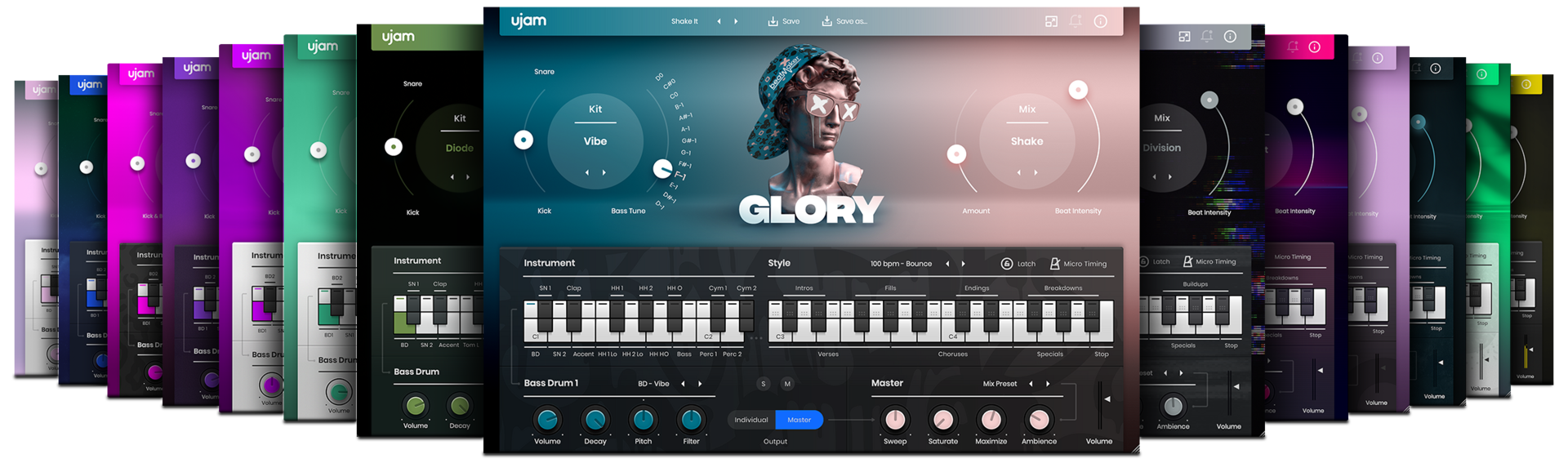Toggle the Solo S button
This screenshot has height=463, width=1568.
[x=764, y=384]
